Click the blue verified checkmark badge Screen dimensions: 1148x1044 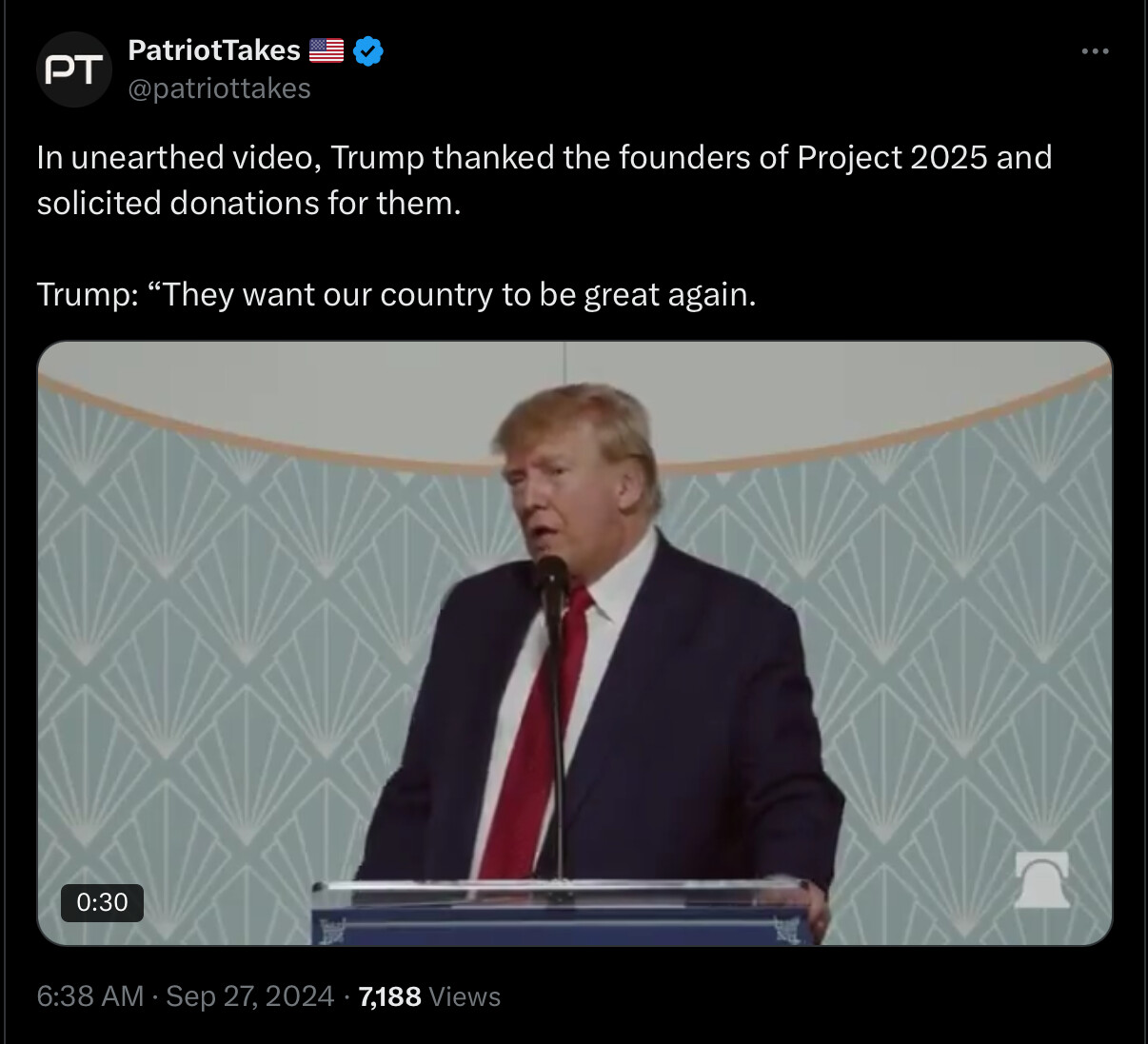368,50
